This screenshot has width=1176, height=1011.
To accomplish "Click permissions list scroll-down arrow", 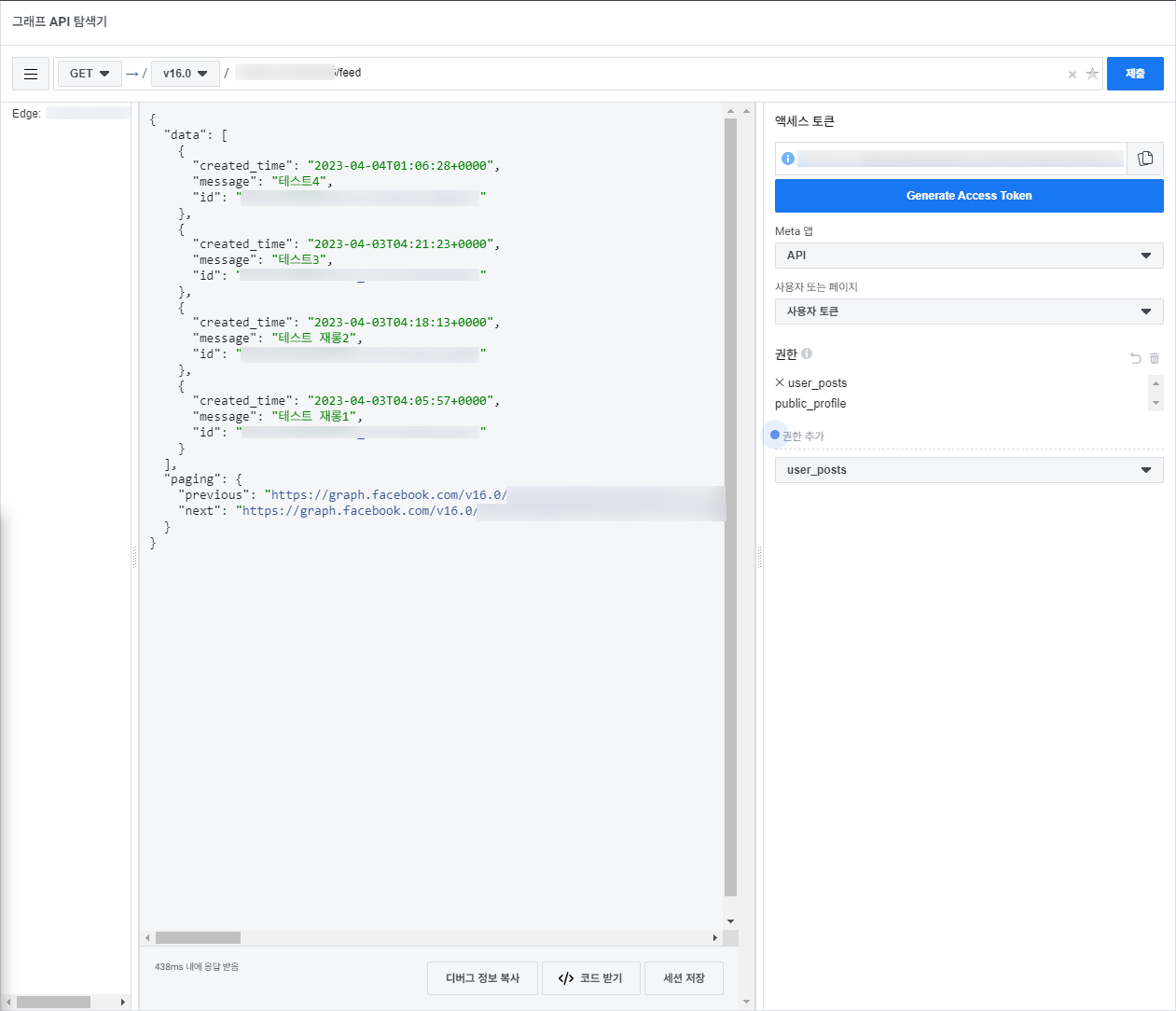I will (x=1156, y=403).
